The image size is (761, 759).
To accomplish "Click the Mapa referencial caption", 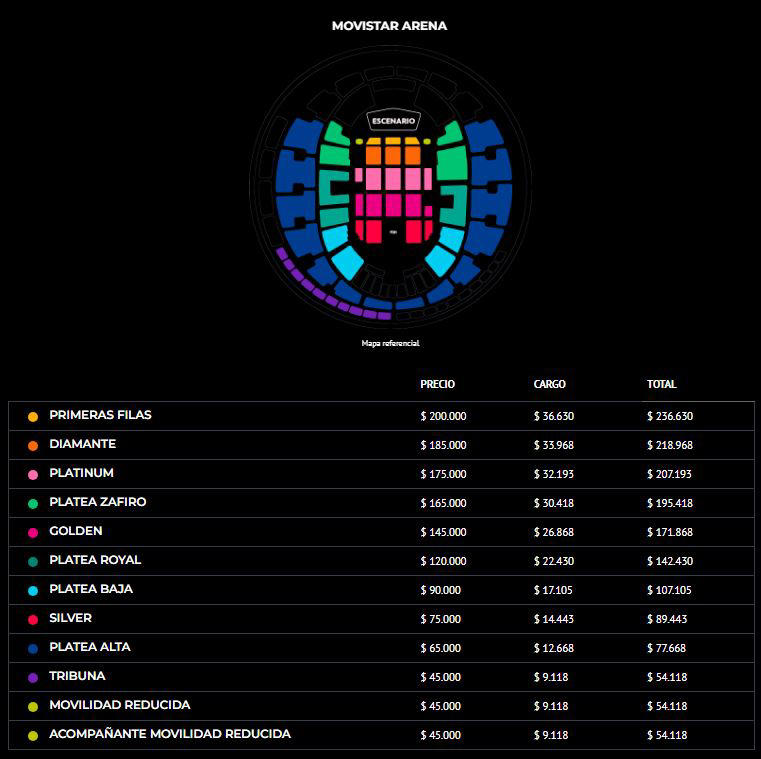I will [390, 343].
